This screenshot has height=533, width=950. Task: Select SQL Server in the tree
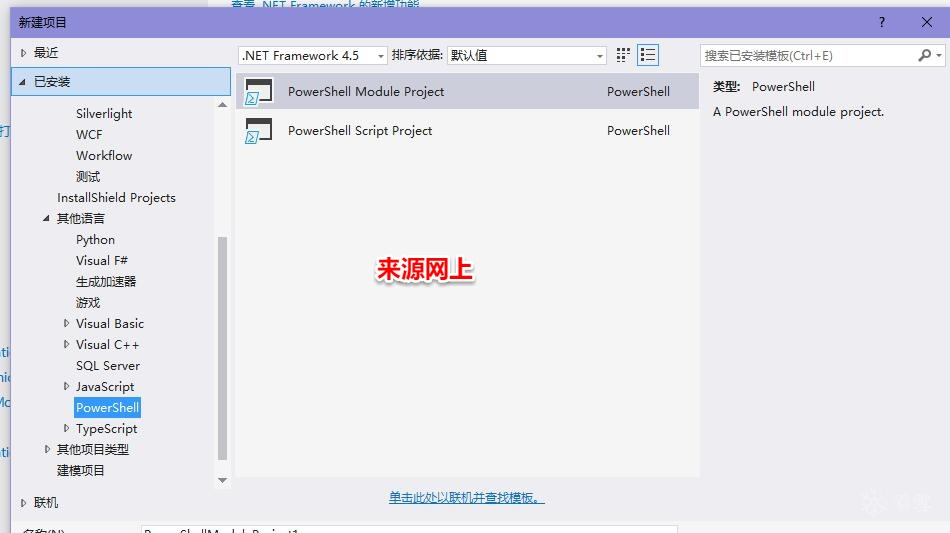click(x=108, y=365)
